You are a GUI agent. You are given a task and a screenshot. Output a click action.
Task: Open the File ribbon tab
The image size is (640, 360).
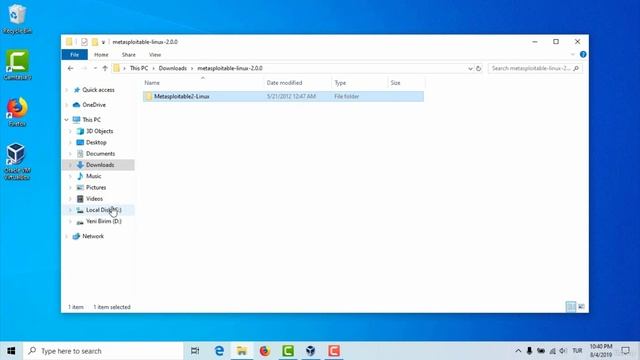click(x=74, y=54)
